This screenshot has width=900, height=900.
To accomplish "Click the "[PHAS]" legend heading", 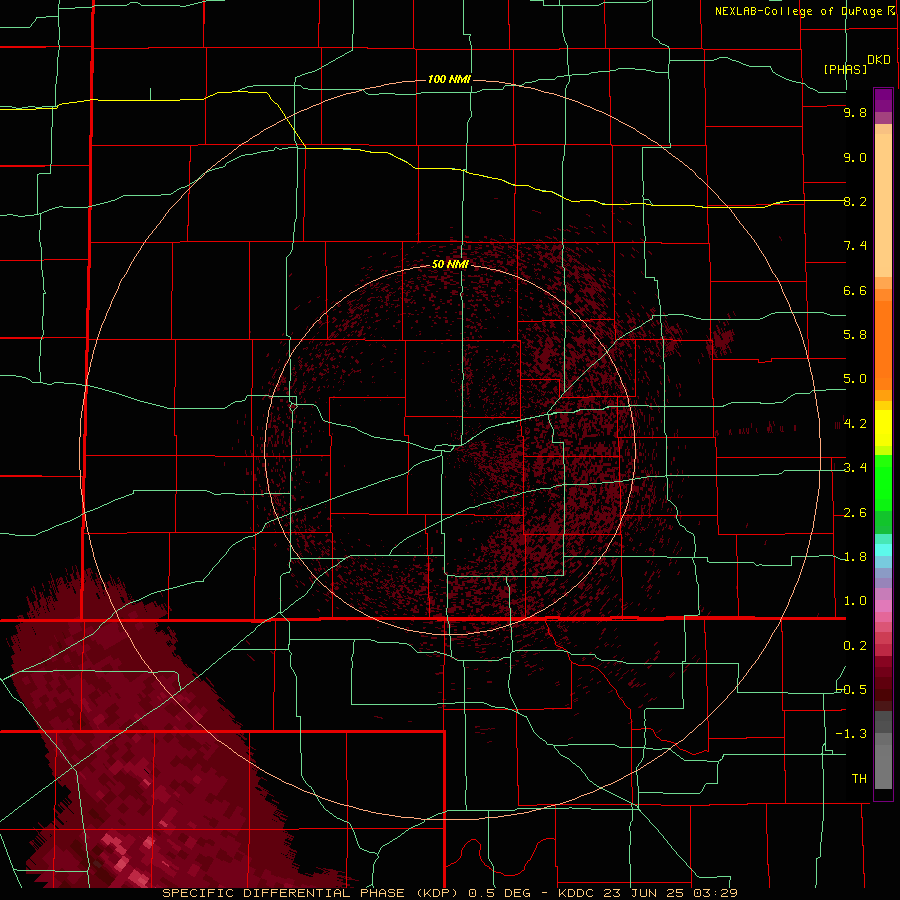I will pos(845,69).
